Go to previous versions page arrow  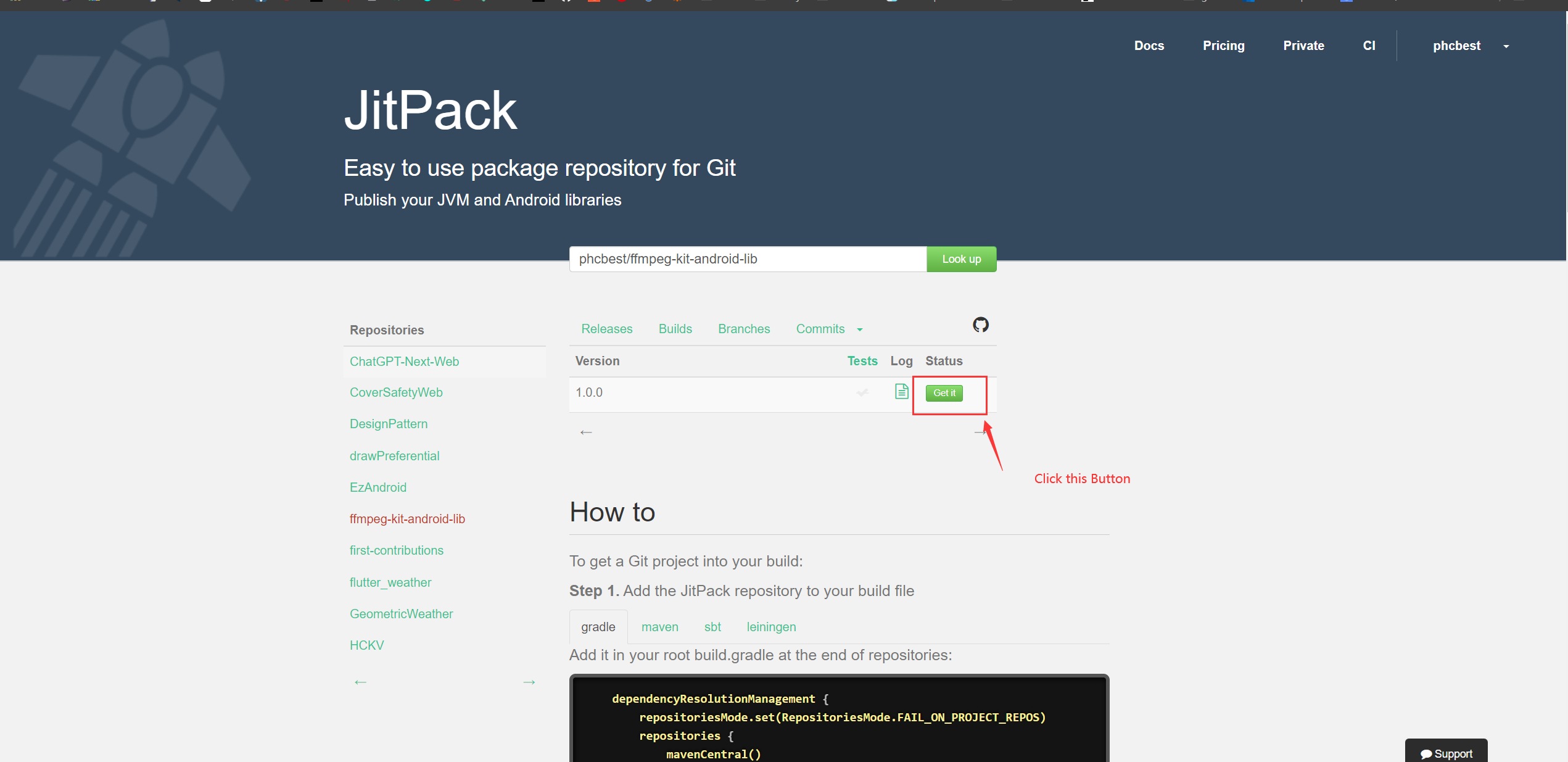(586, 433)
